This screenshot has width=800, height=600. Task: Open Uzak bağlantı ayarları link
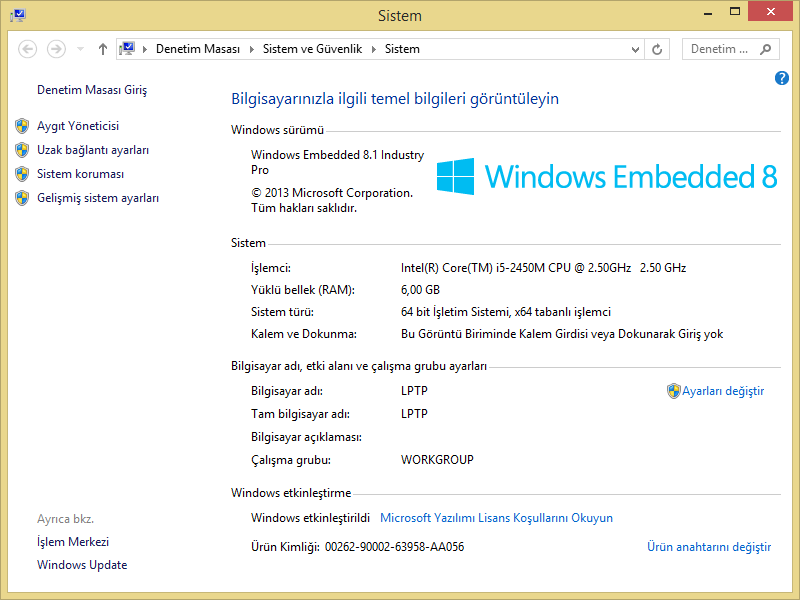tap(93, 150)
